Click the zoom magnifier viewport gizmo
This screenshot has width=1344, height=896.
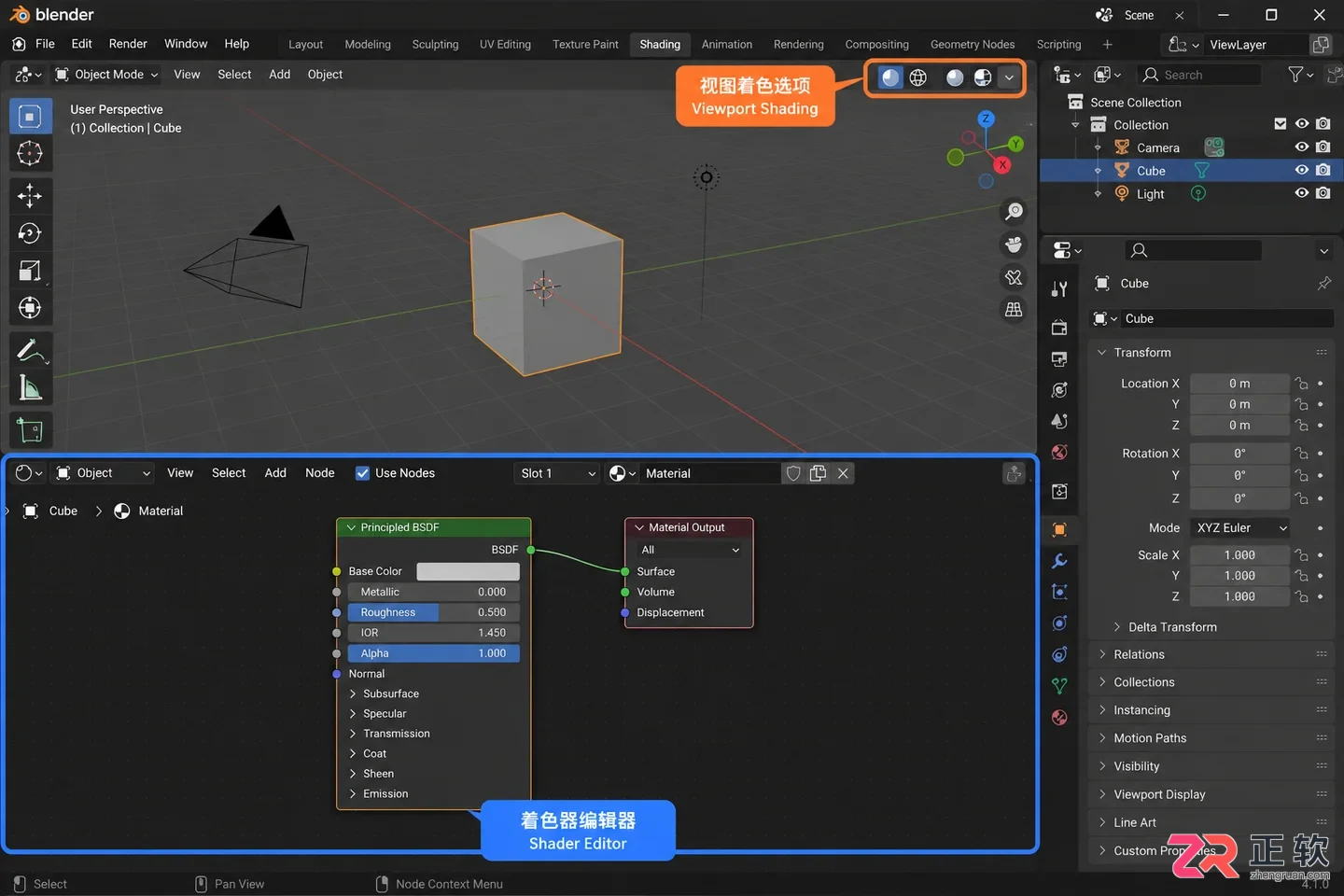1014,212
